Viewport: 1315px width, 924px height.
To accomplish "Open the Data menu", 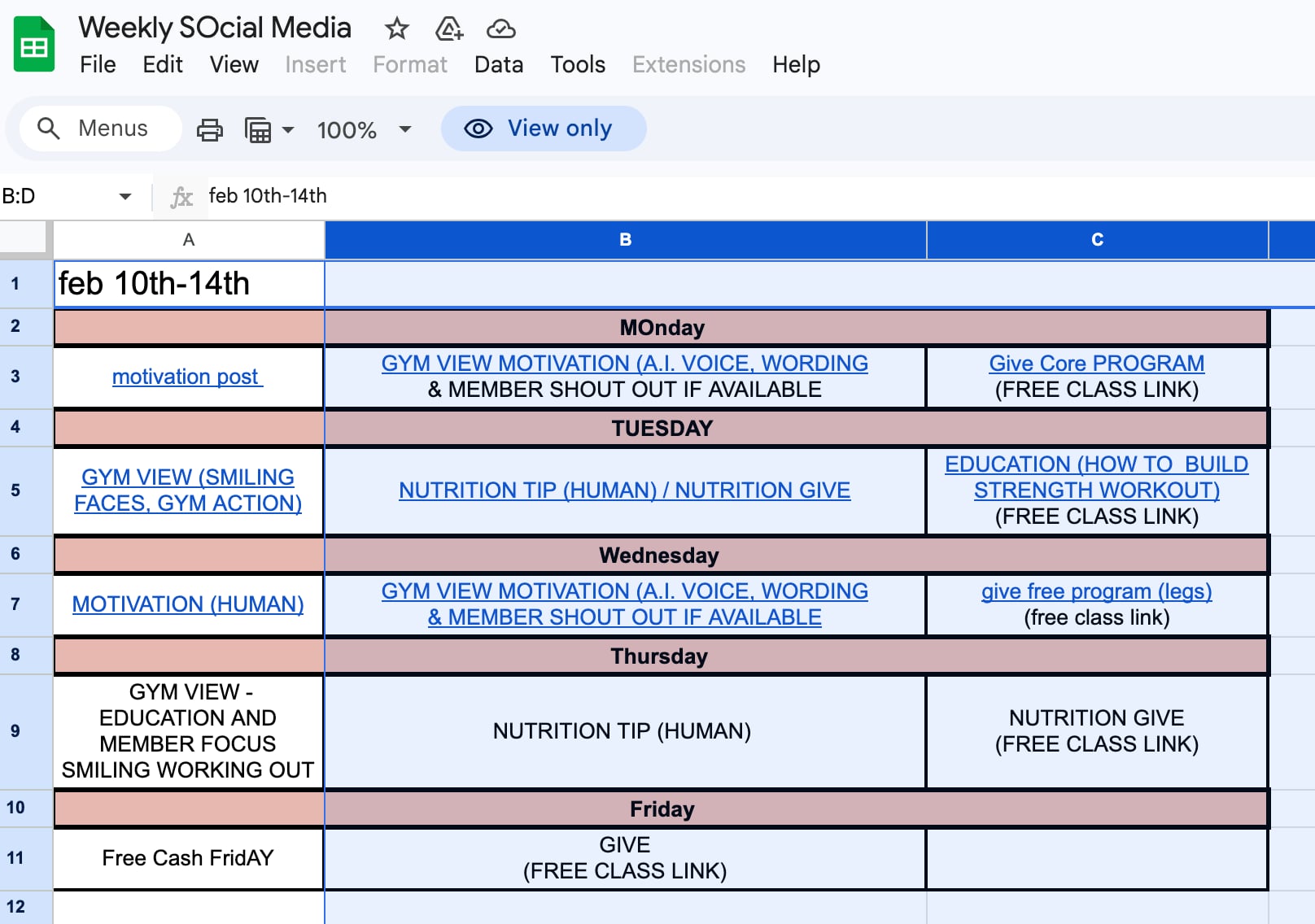I will 499,65.
